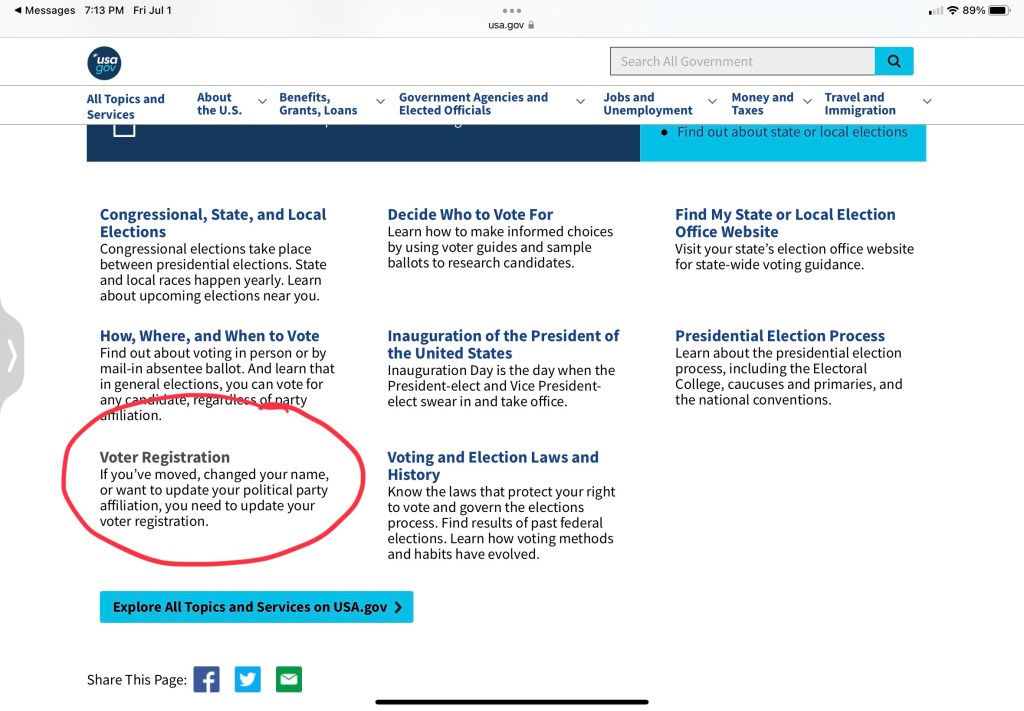Expand Benefits, Grants, Loans menu chevron
Viewport: 1024px width, 711px height.
[380, 101]
